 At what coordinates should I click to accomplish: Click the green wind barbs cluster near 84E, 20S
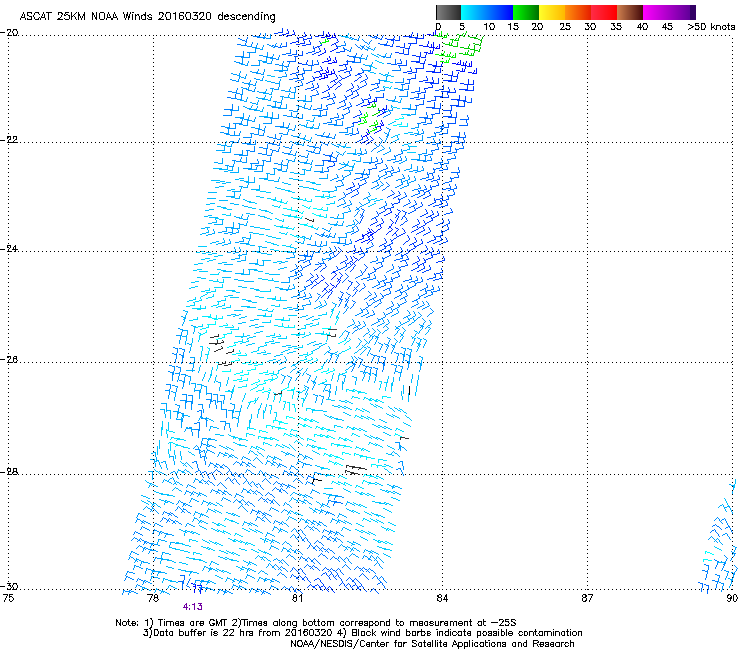459,48
